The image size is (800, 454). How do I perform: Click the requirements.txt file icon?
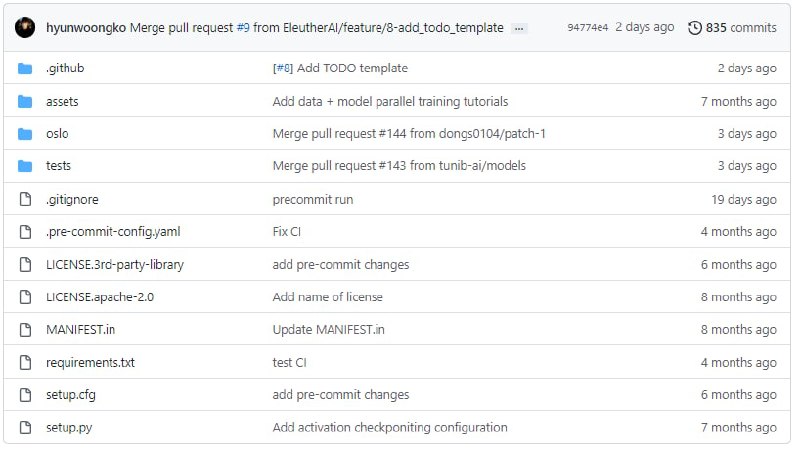tap(25, 363)
